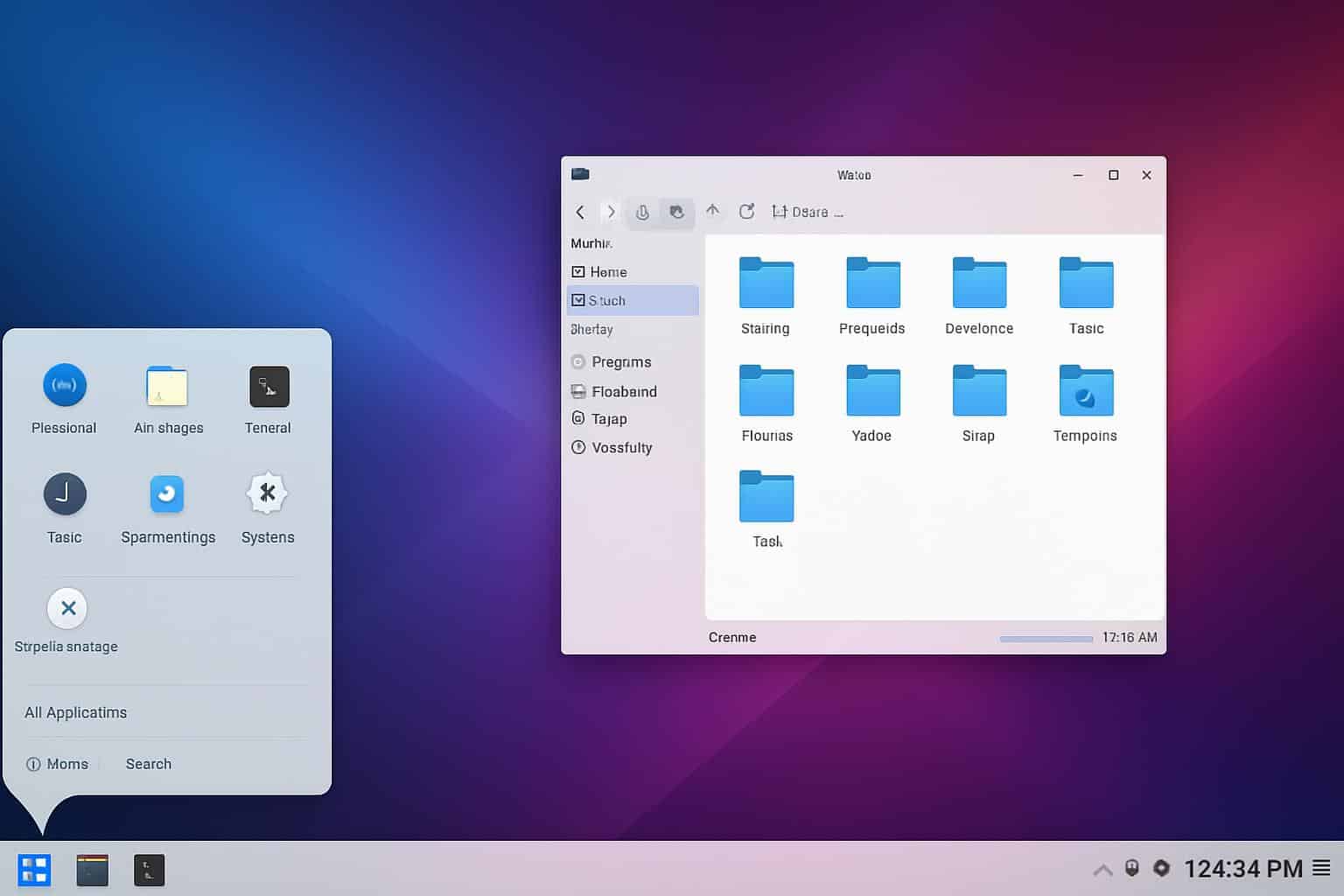
Task: Select Vossfulty in the sidebar
Action: pos(621,448)
